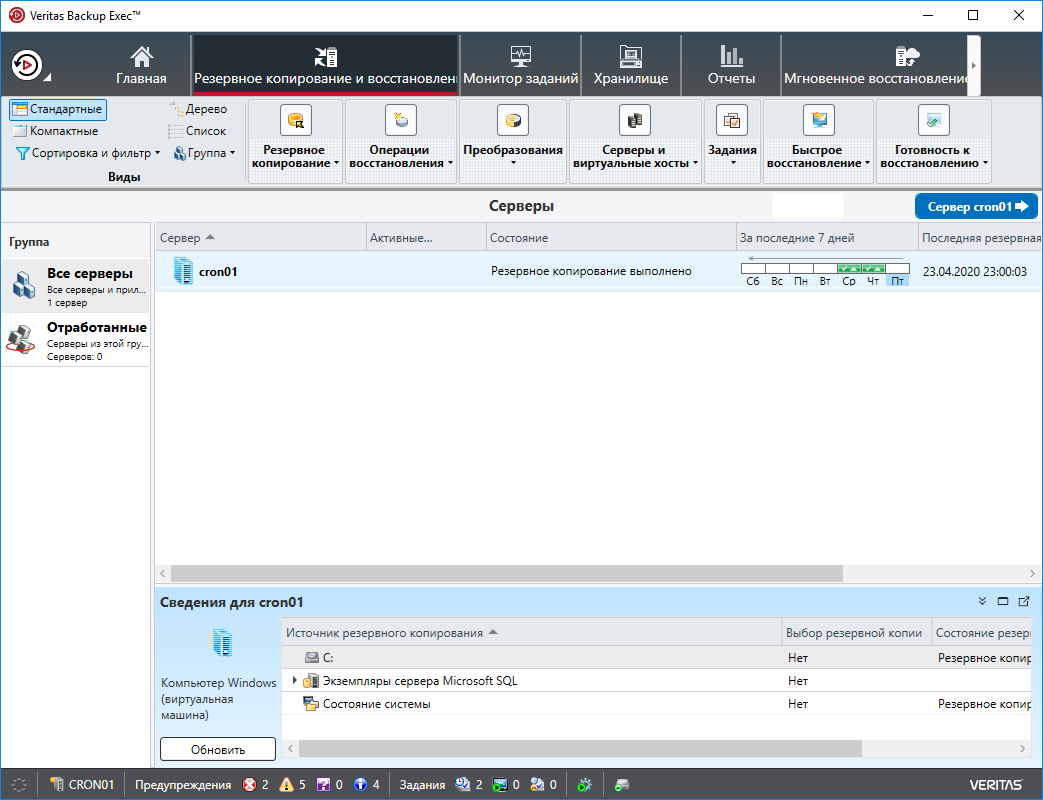Select Компактные view
1043x800 pixels.
pyautogui.click(x=57, y=131)
